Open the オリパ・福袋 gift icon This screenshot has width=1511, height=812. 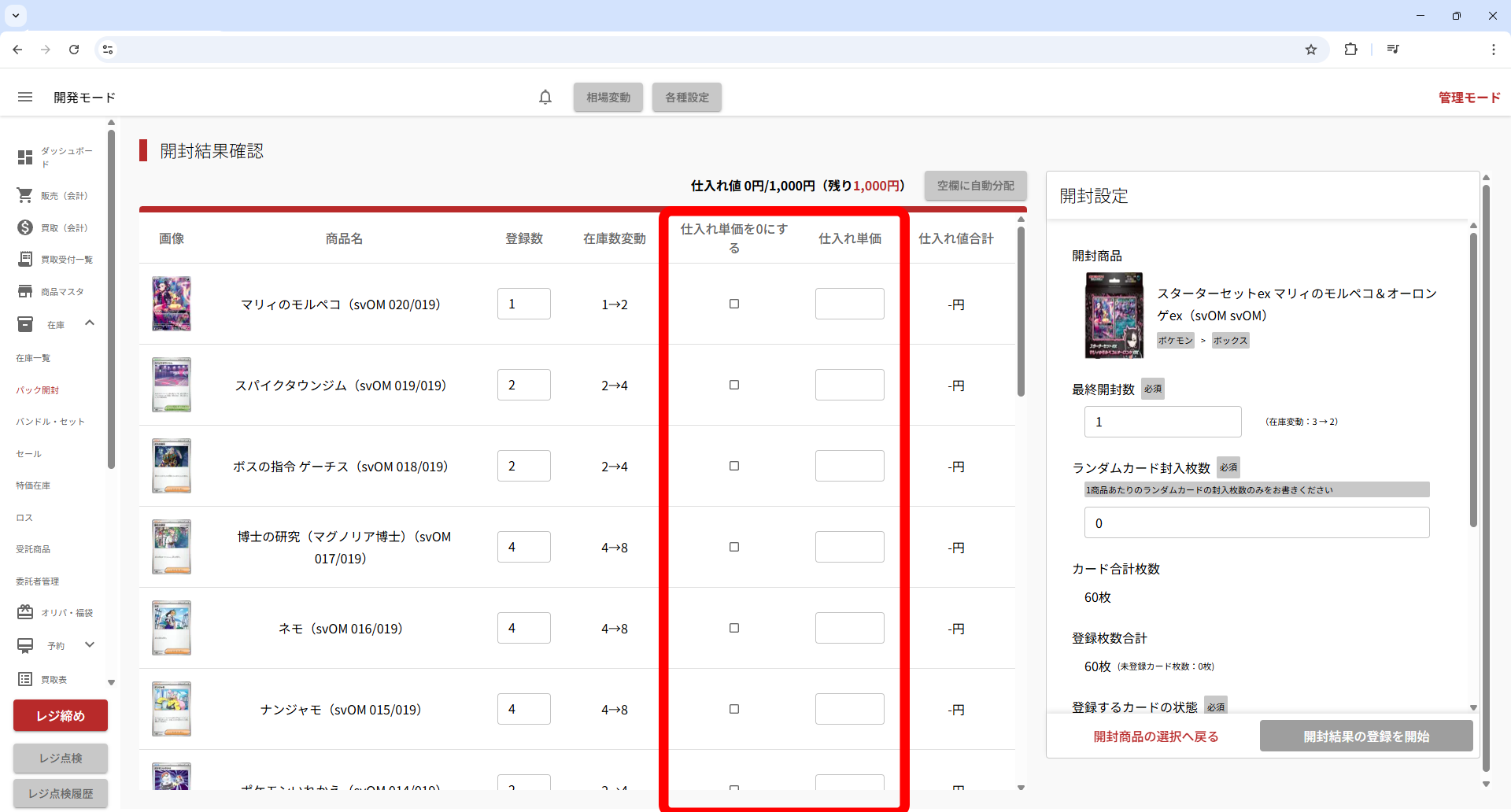pos(25,612)
